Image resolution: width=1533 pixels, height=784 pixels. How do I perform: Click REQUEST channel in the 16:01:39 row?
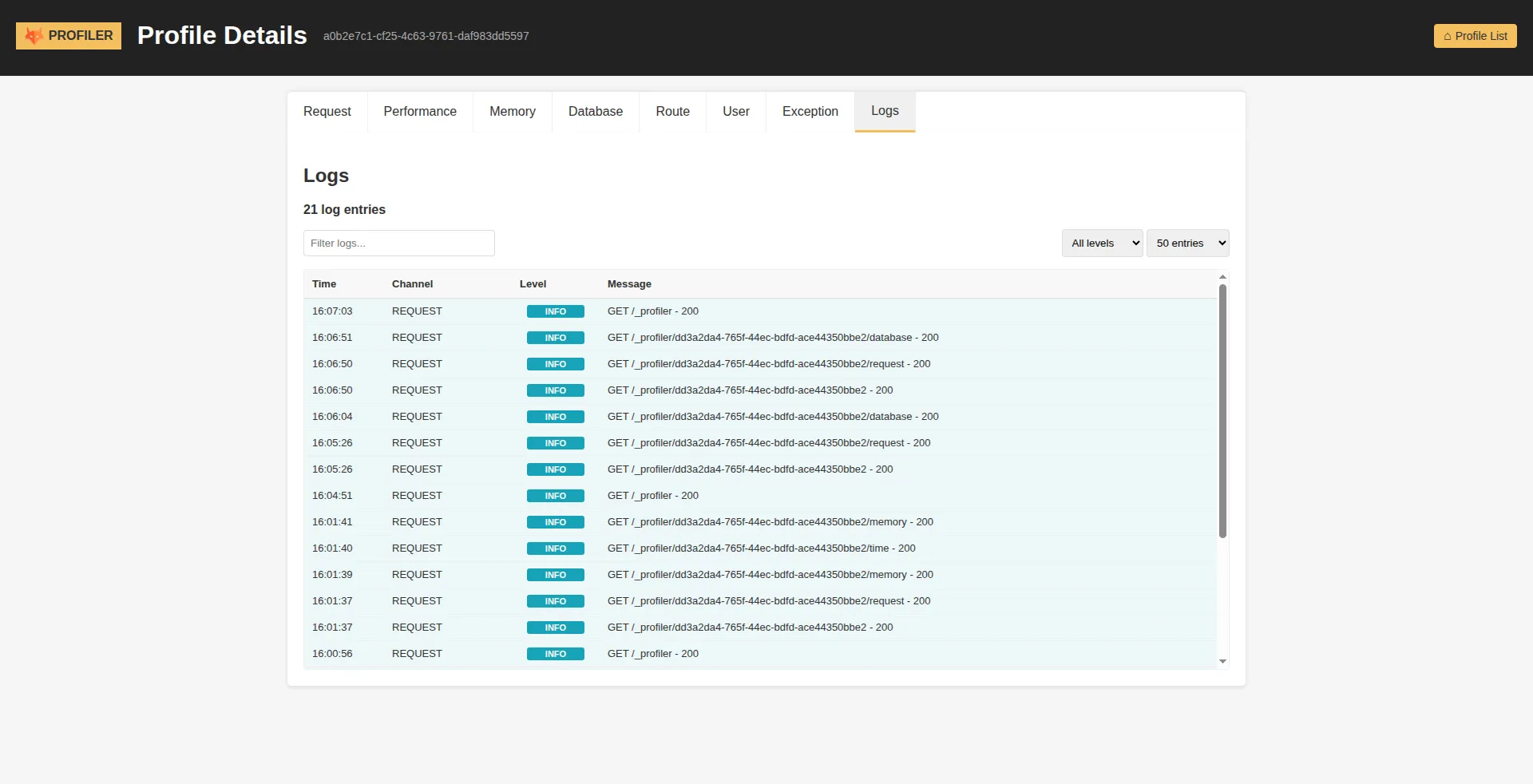pos(417,575)
